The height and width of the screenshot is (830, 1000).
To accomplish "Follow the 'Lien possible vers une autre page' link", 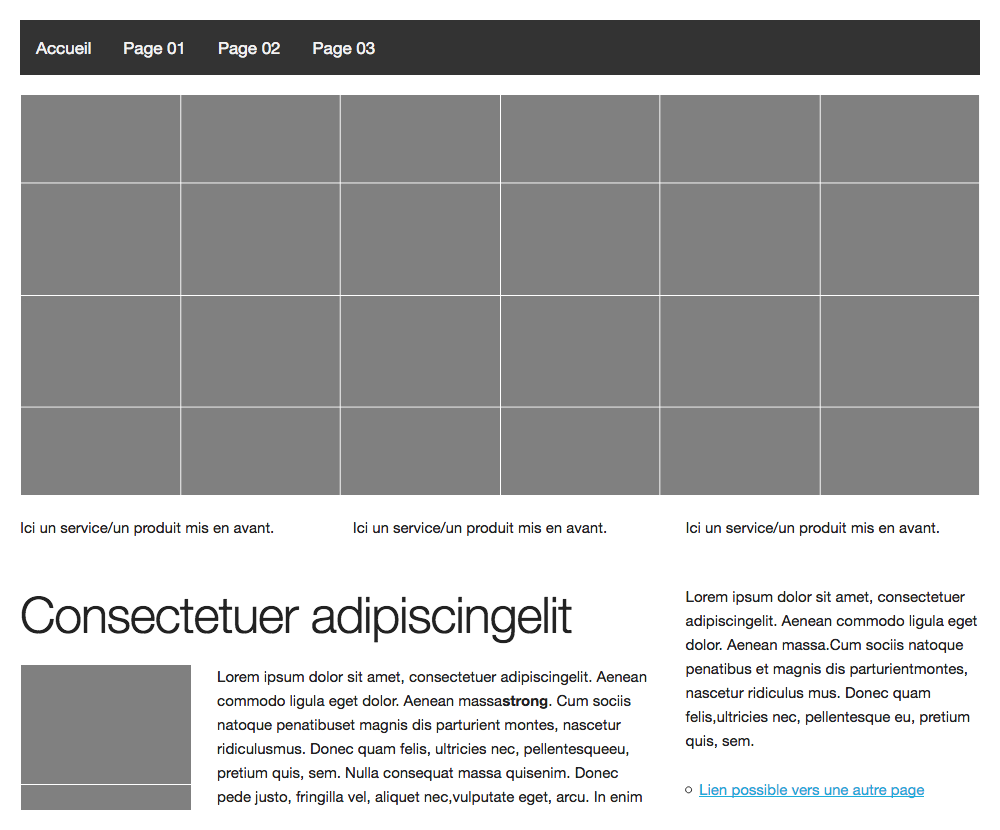I will (811, 790).
